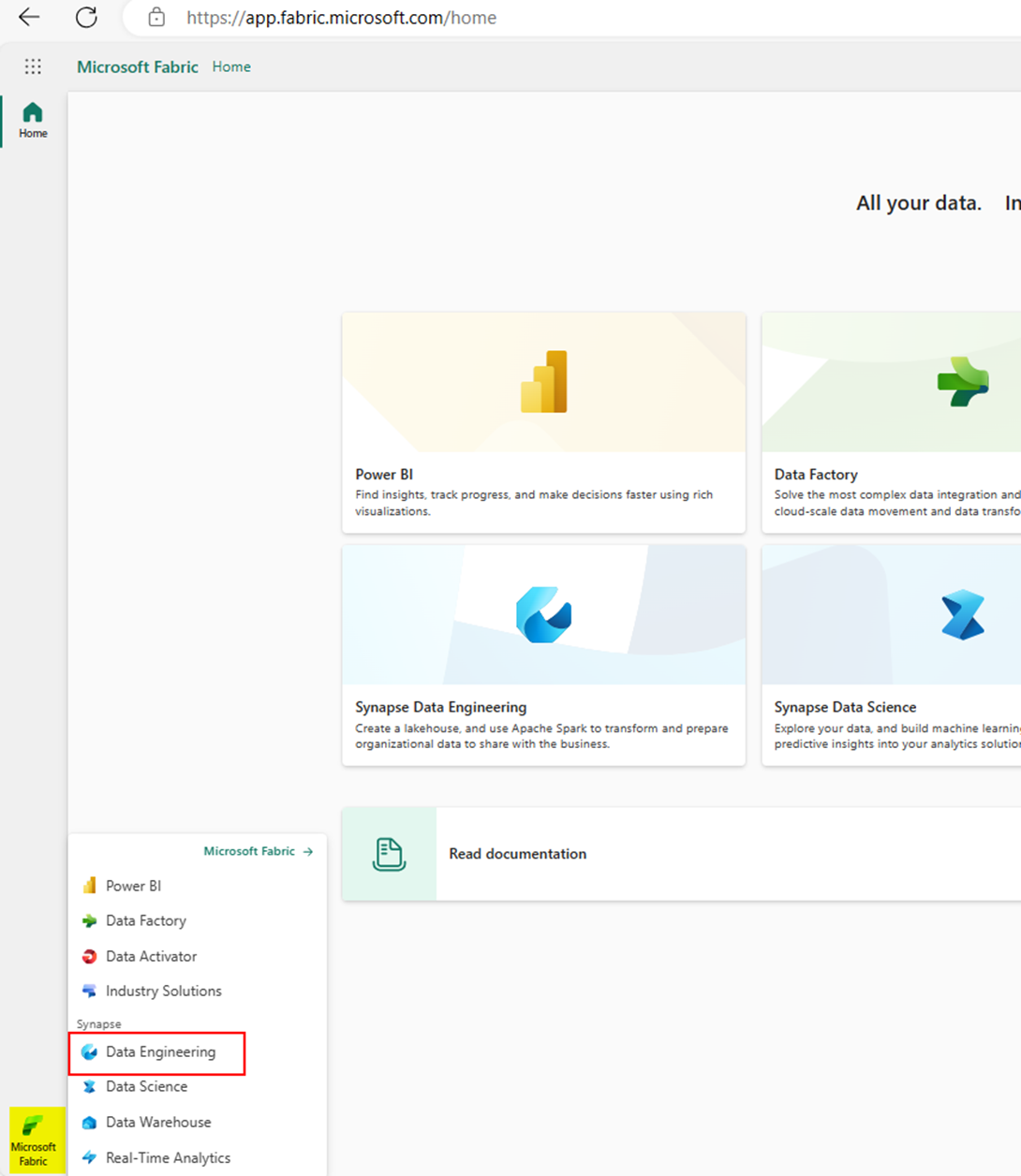Click Data Engineering icon in switcher list
Viewport: 1021px width, 1176px height.
89,1052
